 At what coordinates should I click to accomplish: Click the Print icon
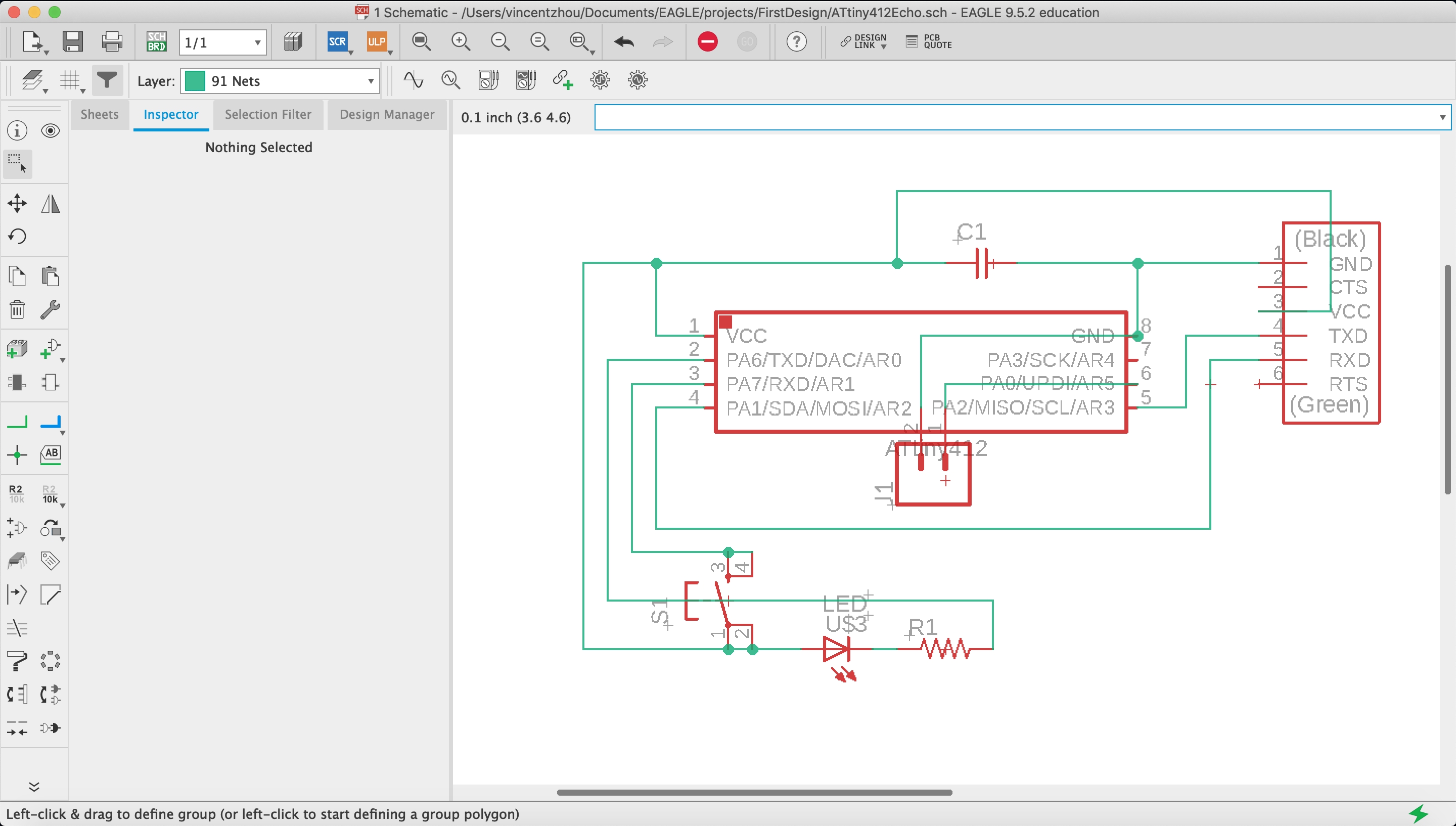point(112,42)
